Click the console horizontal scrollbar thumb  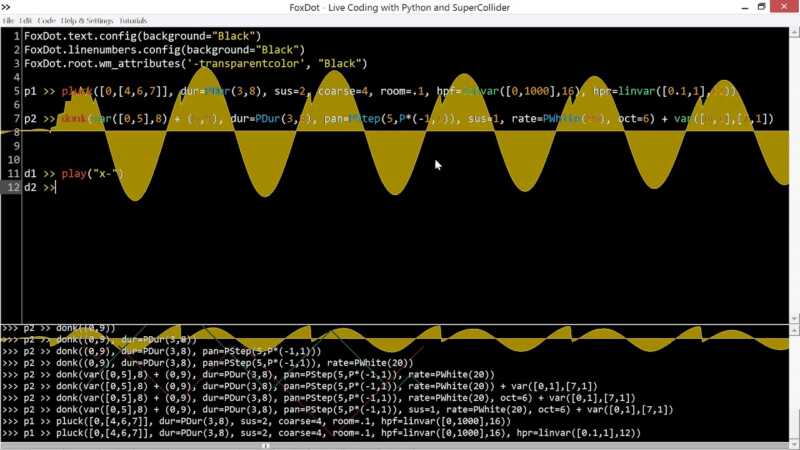(x=265, y=445)
